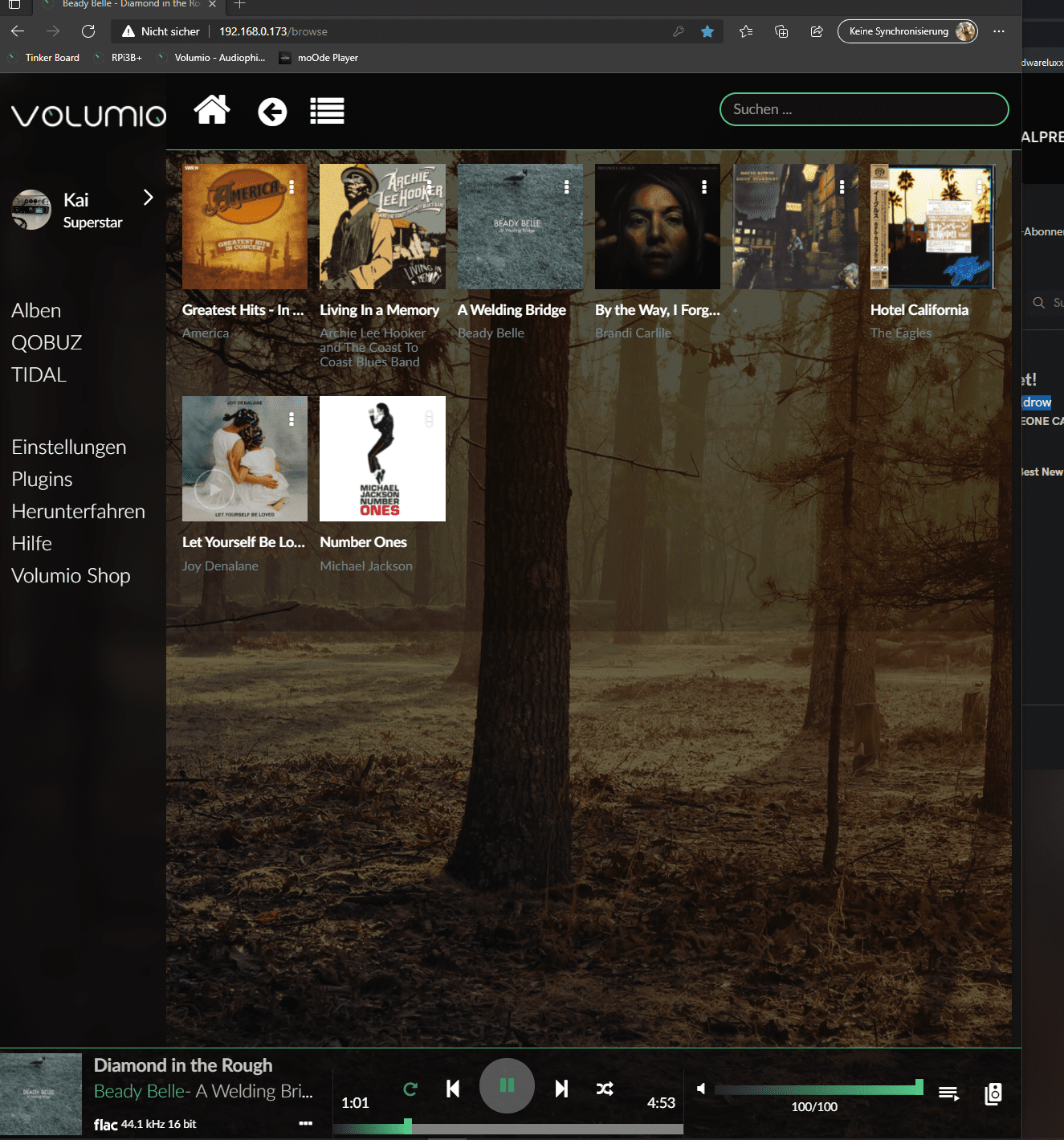Switch to list view icon
This screenshot has height=1140, width=1064.
(328, 111)
